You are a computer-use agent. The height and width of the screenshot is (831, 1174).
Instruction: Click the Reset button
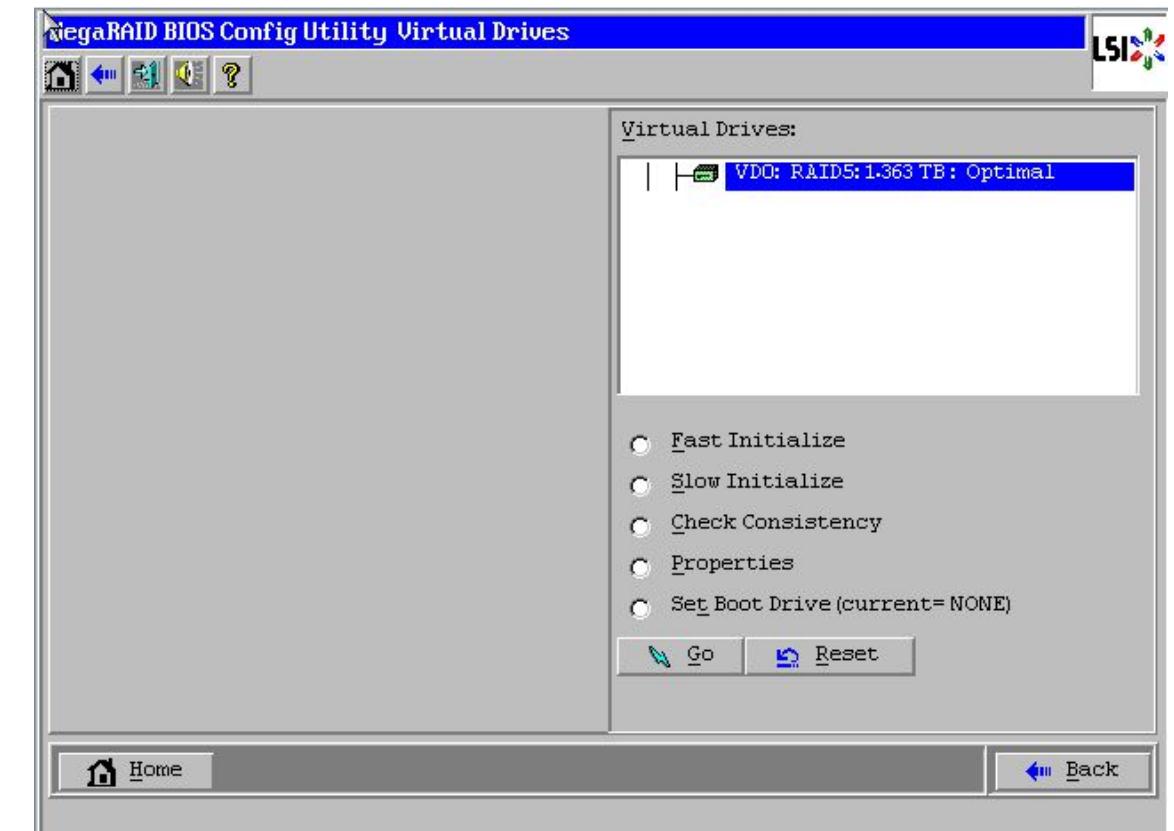pyautogui.click(x=830, y=656)
